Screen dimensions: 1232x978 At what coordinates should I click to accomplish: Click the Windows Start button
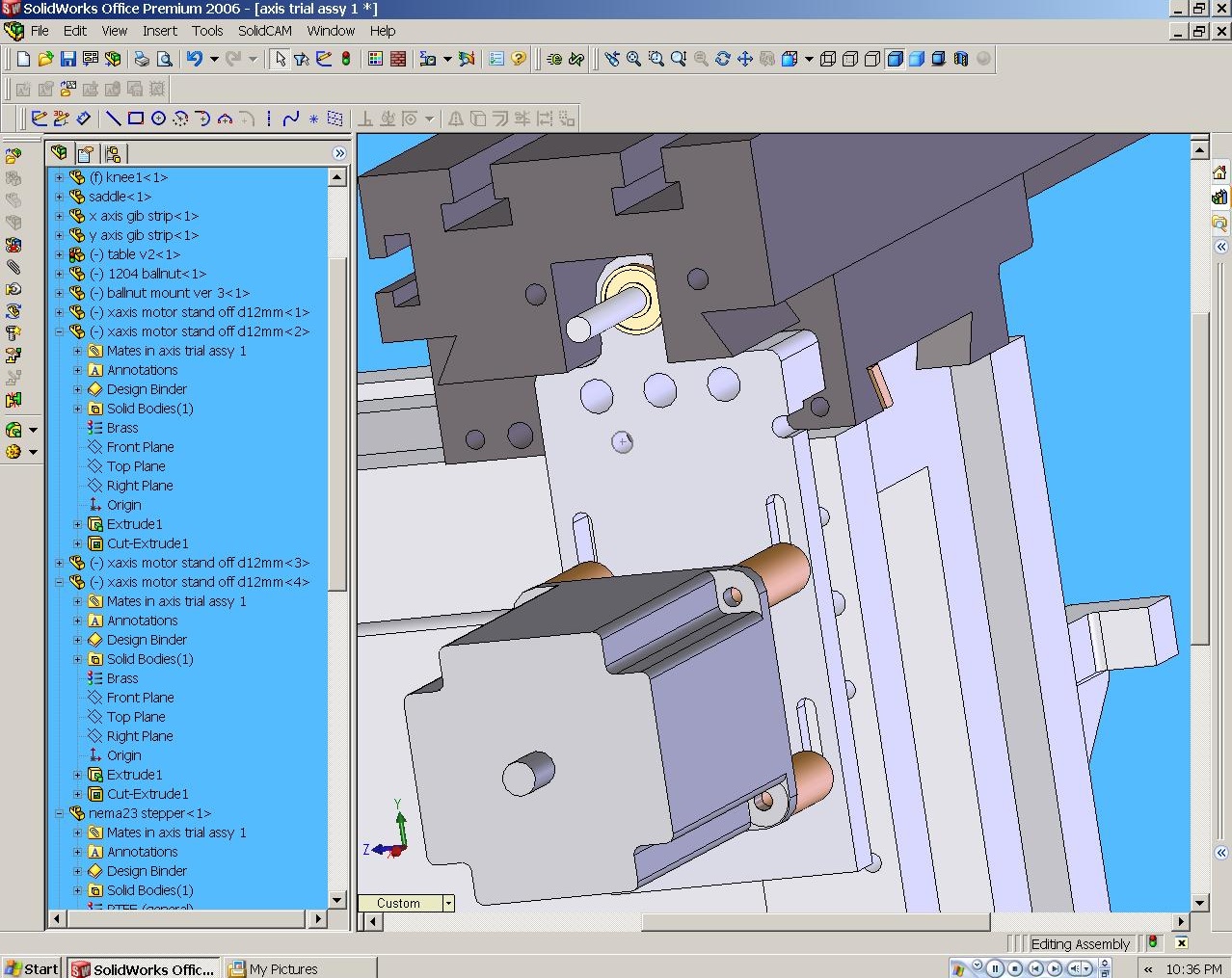[x=31, y=968]
